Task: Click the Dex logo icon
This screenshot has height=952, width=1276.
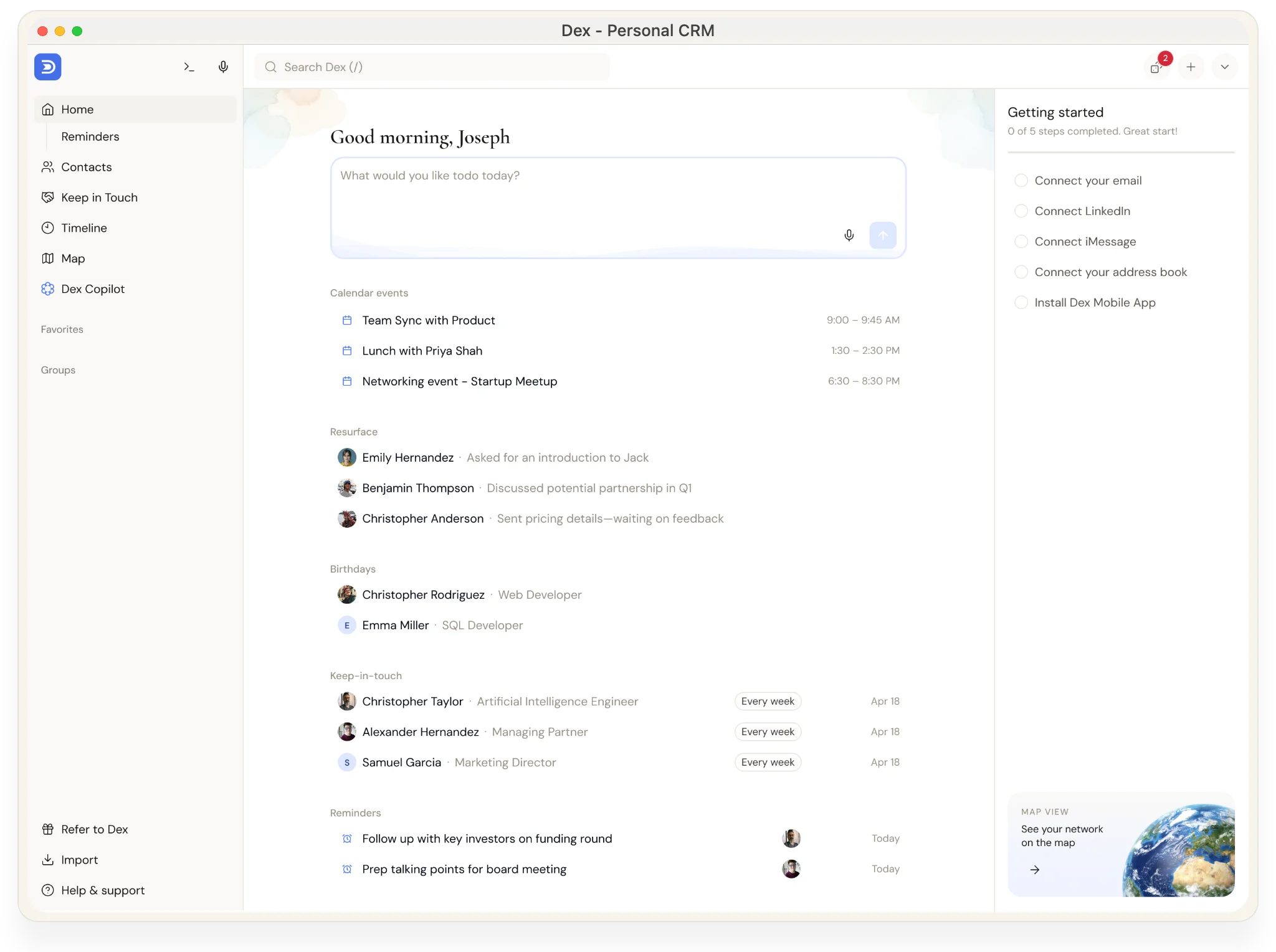Action: (x=47, y=67)
